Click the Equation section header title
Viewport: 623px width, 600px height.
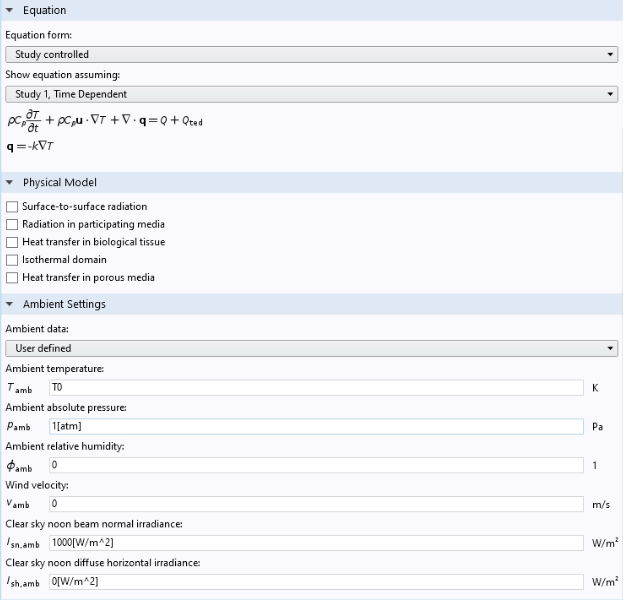(x=44, y=11)
